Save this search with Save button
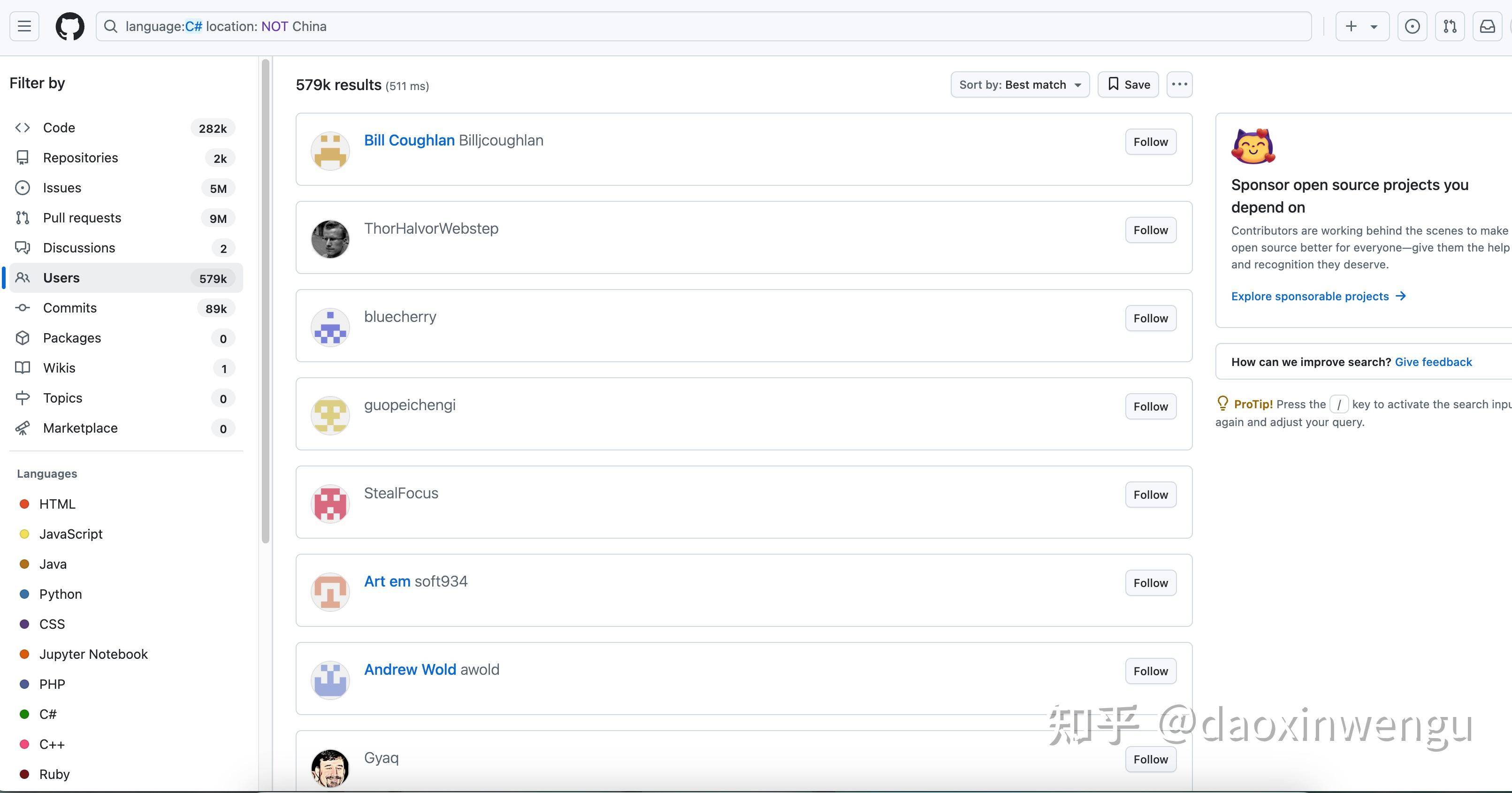This screenshot has height=793, width=1512. coord(1128,84)
